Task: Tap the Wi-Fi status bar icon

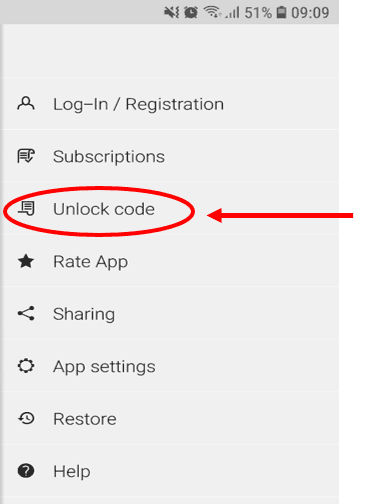Action: click(x=212, y=12)
